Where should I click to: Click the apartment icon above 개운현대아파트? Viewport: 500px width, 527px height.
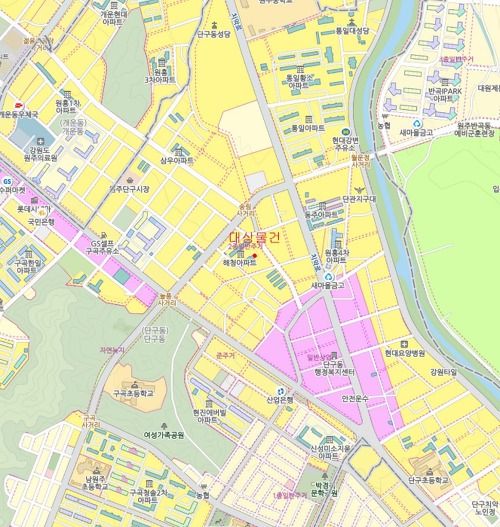coord(114,5)
